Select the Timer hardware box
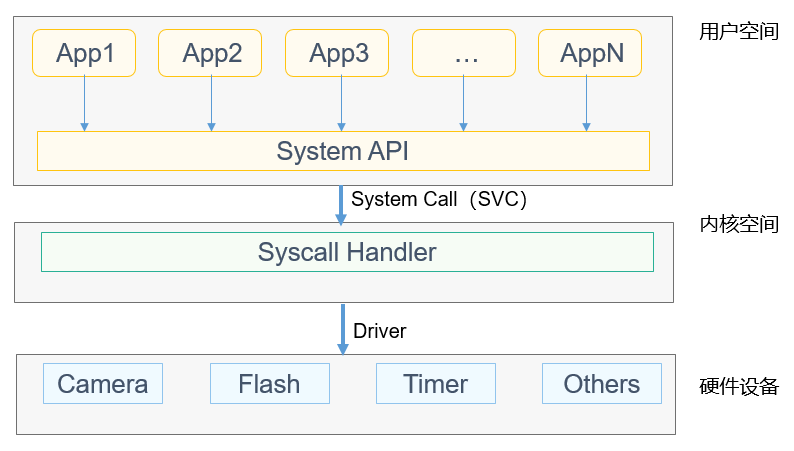Viewport: 794px width, 451px height. tap(435, 384)
